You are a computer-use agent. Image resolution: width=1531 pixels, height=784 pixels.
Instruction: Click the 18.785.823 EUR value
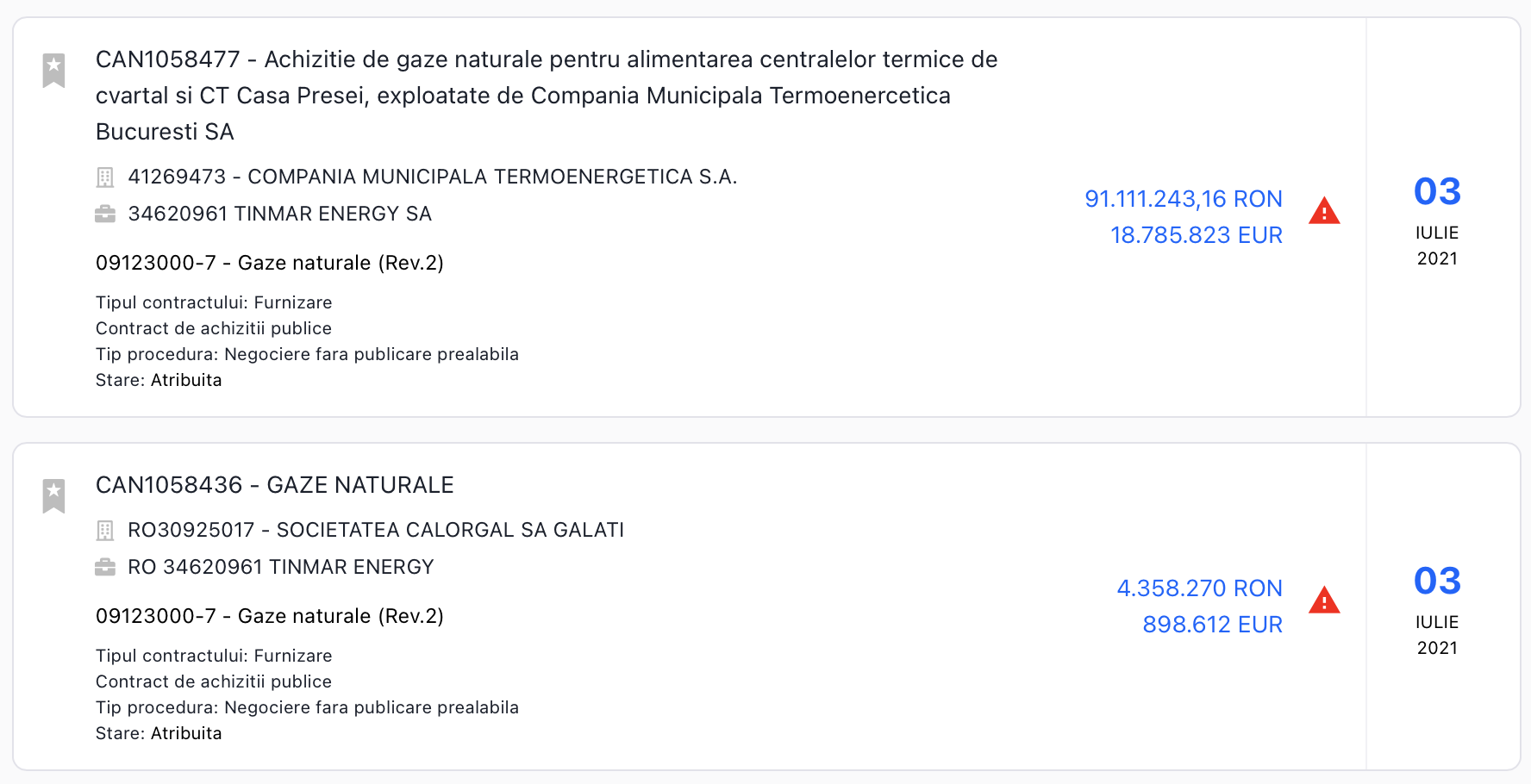[1196, 235]
